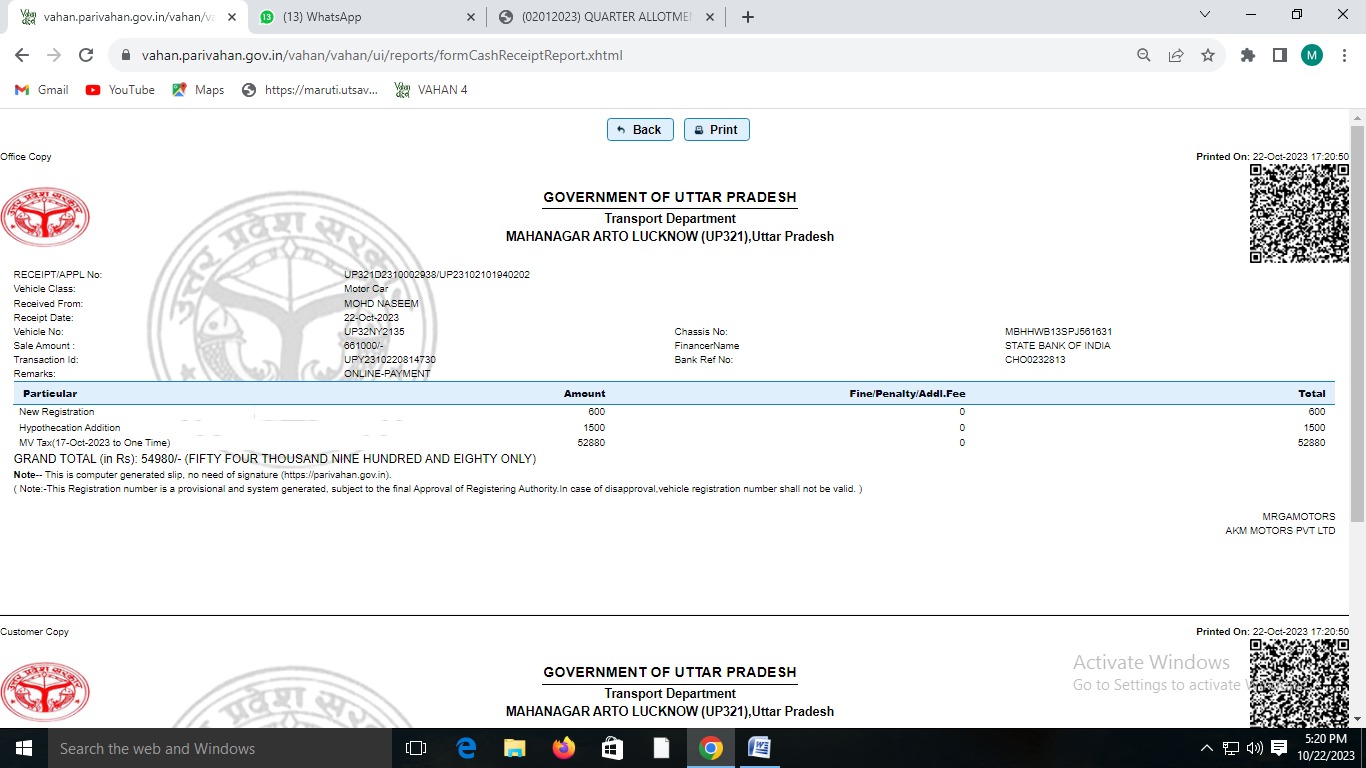The height and width of the screenshot is (768, 1366).
Task: Click the GRAND TOTAL line
Action: tap(275, 459)
